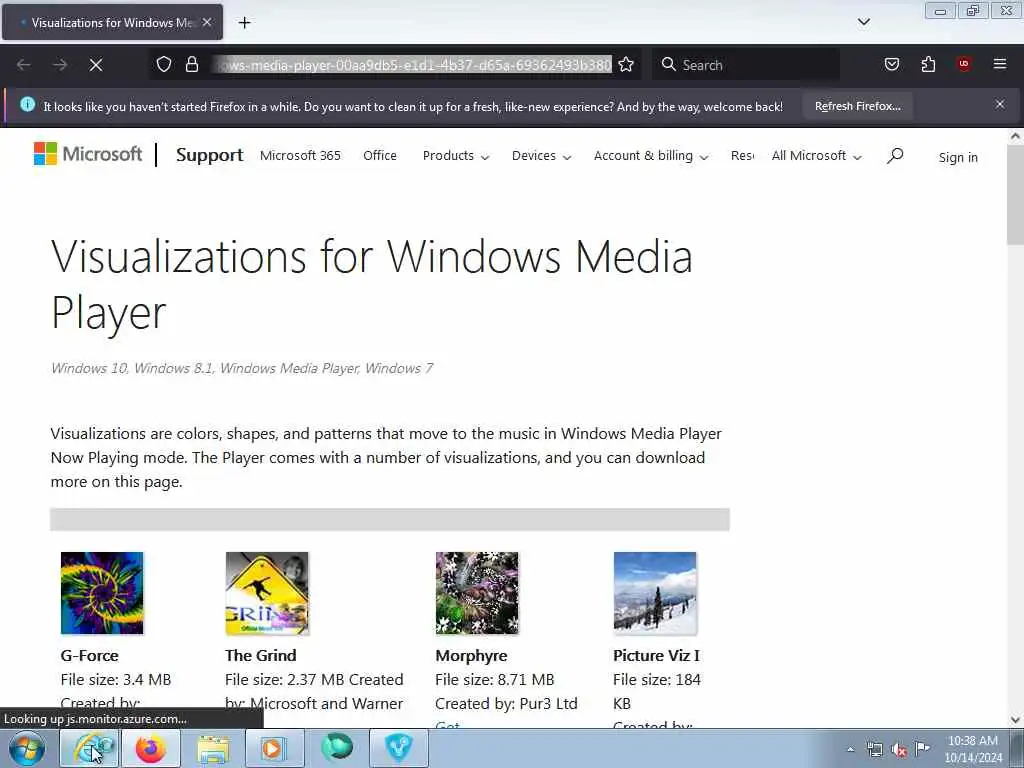Open Office navigation item
Viewport: 1024px width, 768px height.
380,155
